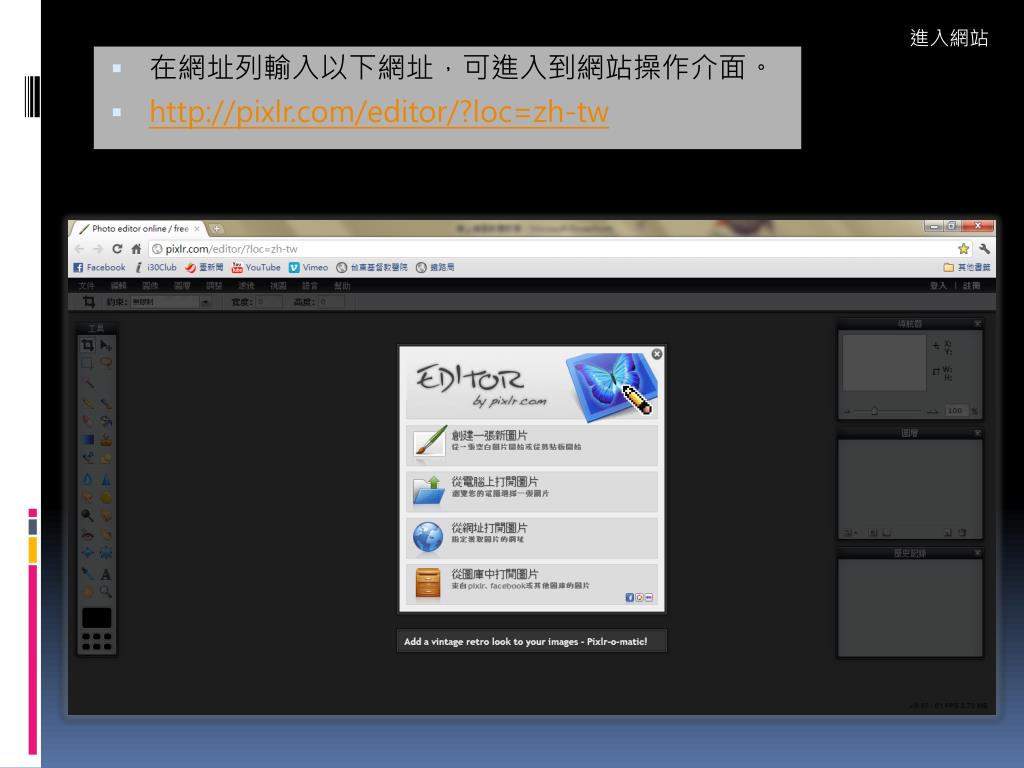Select the Drawing shape tool

pyautogui.click(x=106, y=458)
